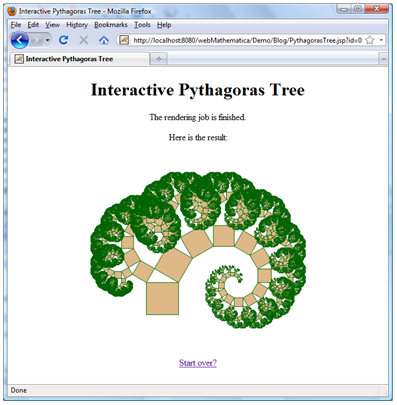Select the Interactive Pythagoras Tree tab
Image resolution: width=397 pixels, height=405 pixels.
pos(79,59)
